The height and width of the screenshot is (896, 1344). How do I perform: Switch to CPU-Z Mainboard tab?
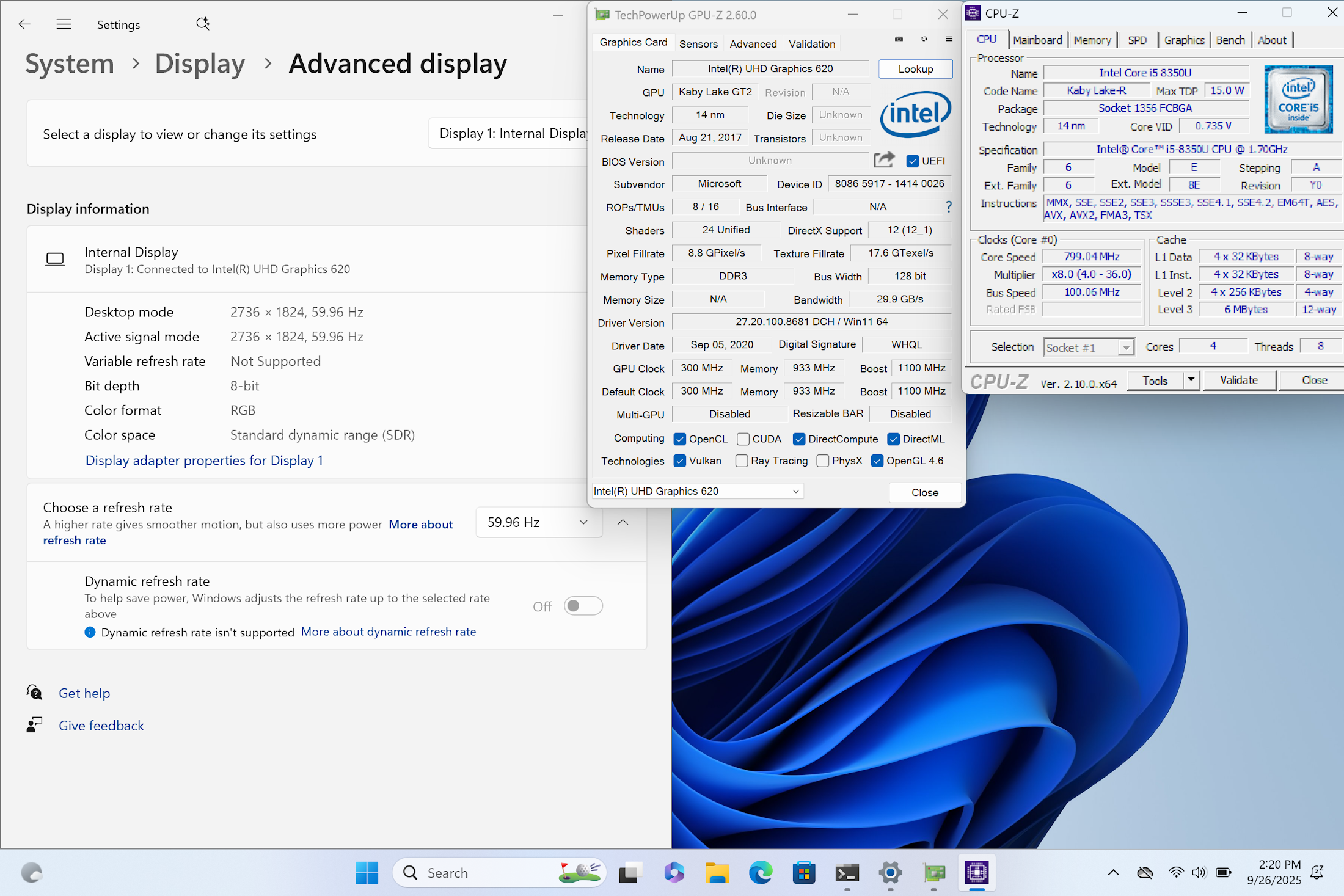[x=1037, y=40]
